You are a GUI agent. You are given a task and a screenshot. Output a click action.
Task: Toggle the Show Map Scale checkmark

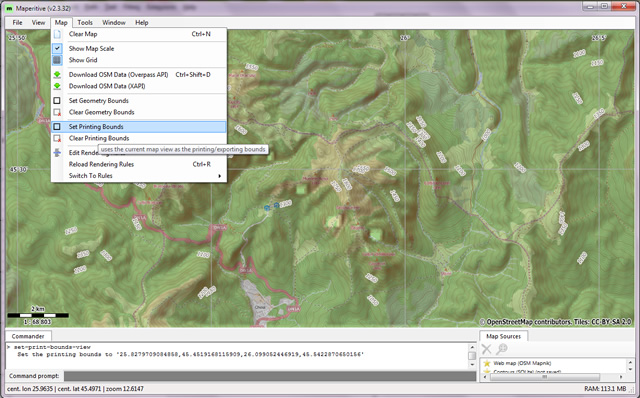57,49
